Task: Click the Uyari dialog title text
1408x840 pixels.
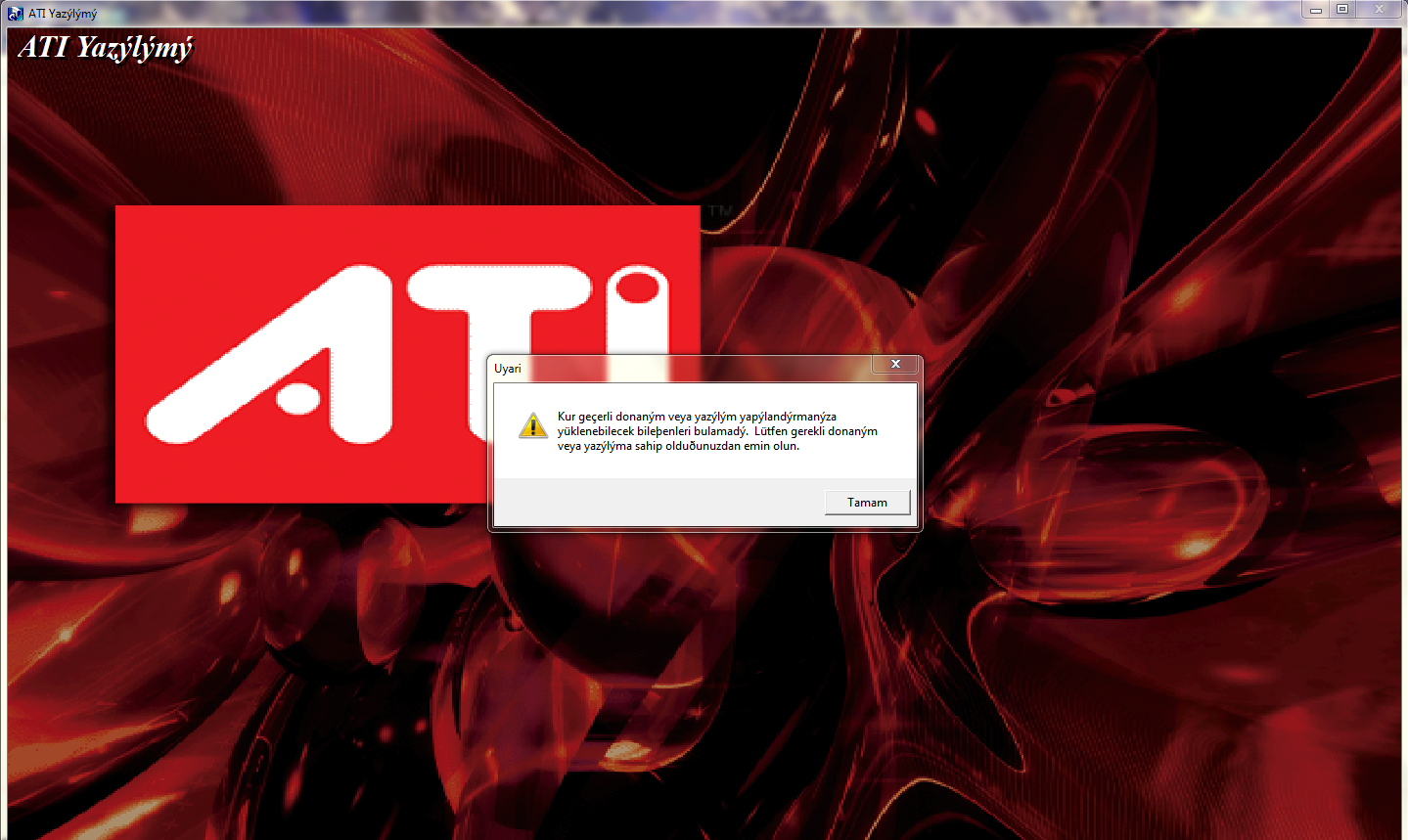Action: pos(508,369)
